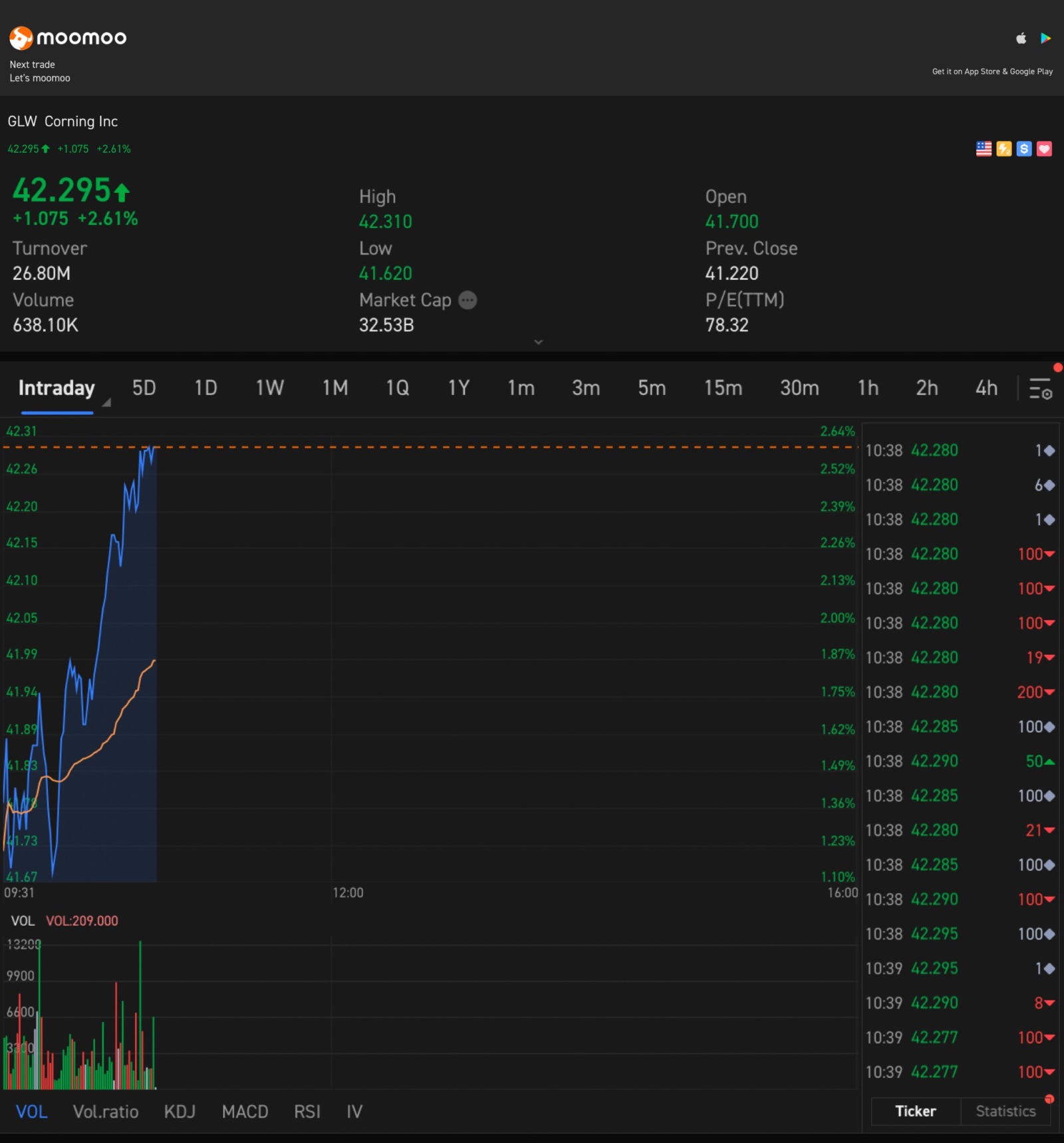1064x1143 pixels.
Task: Click the Market Cap value 32.53B
Action: tap(386, 325)
